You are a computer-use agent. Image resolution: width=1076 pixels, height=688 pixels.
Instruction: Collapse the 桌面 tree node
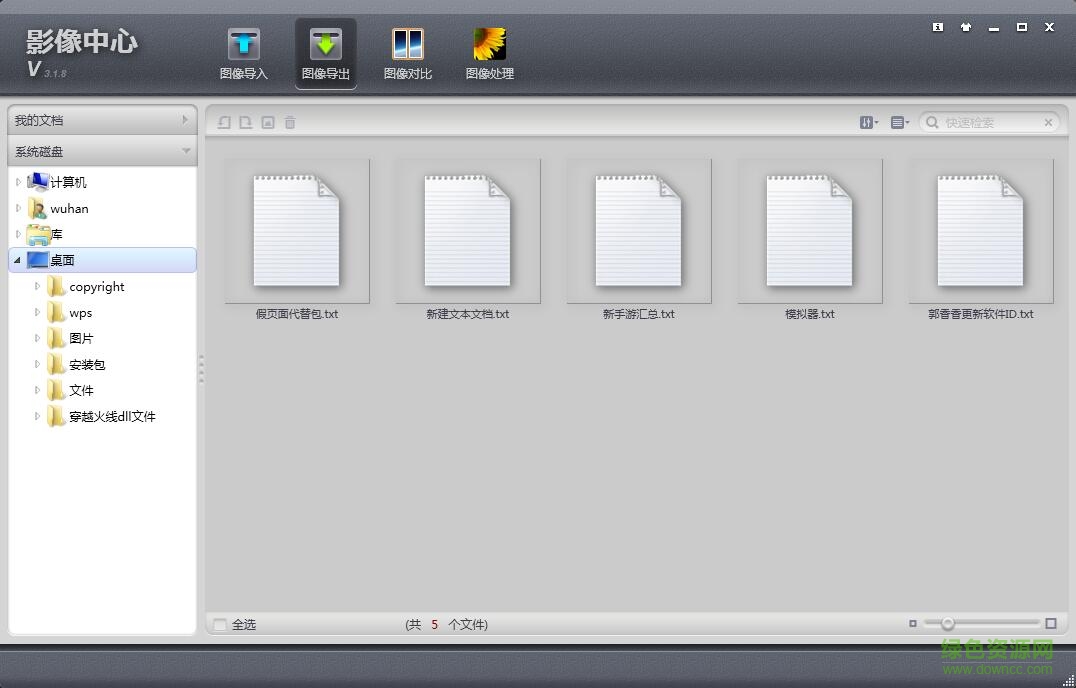[18, 260]
